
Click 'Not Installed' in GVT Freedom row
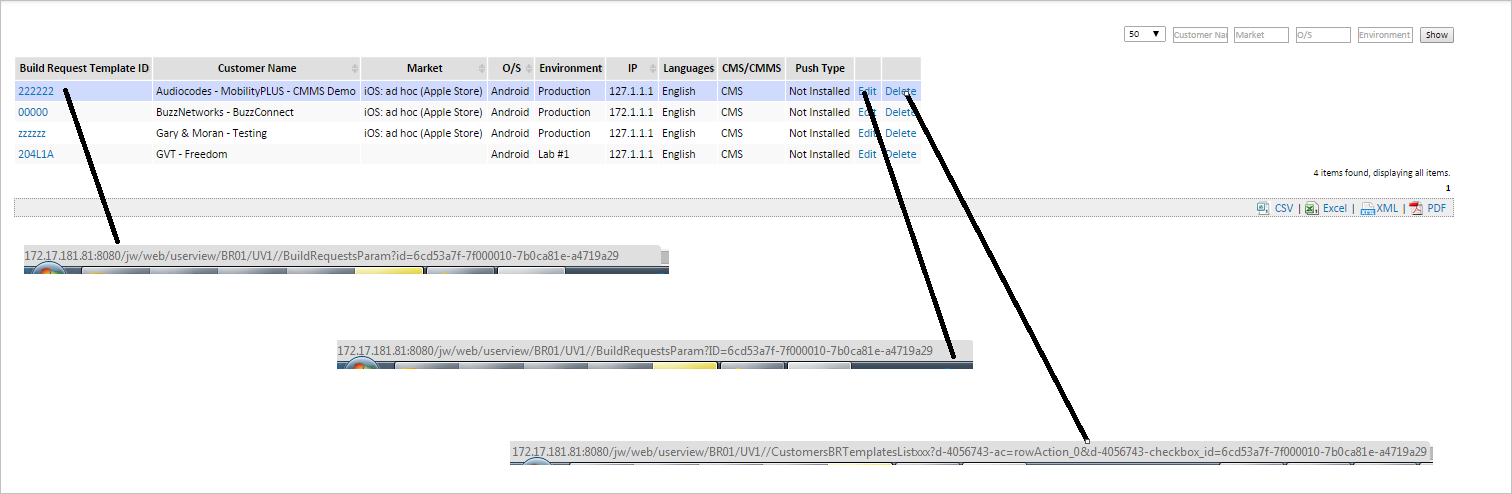(x=819, y=154)
